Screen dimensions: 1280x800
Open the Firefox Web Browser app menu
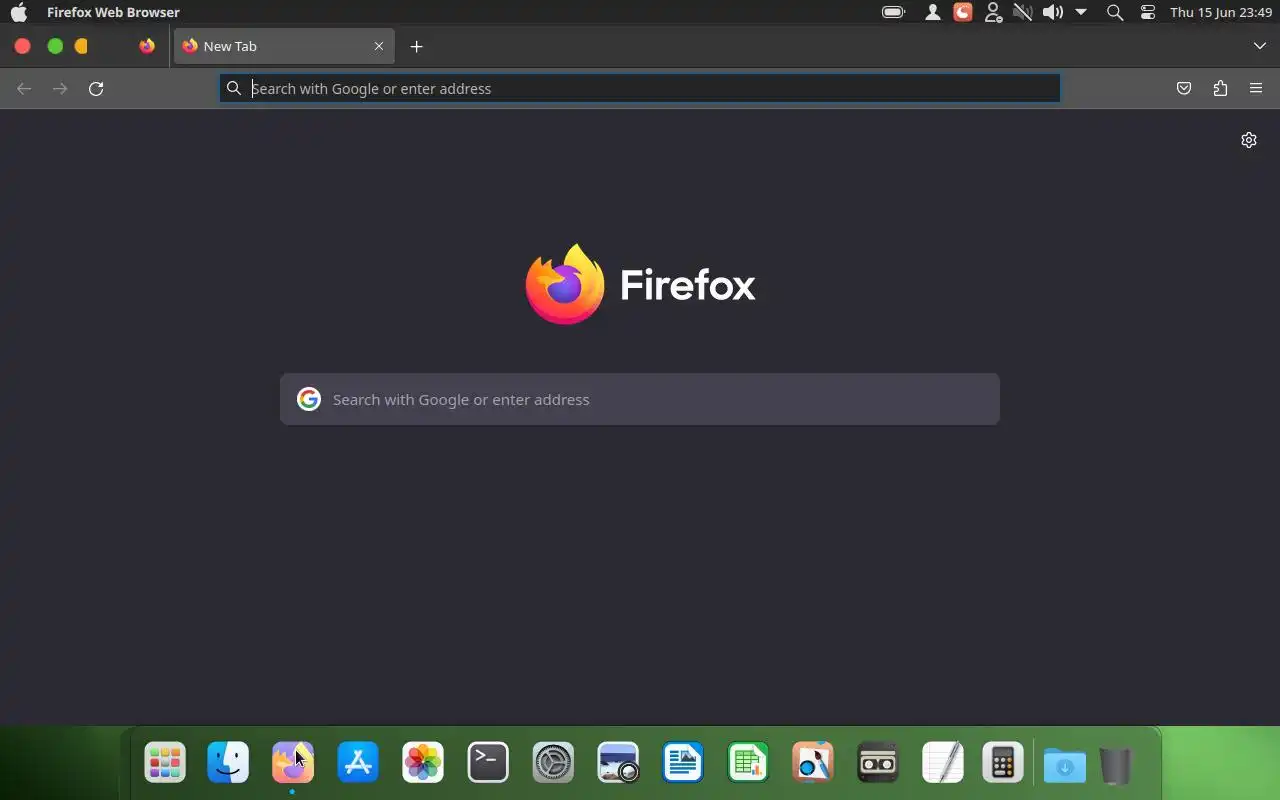click(113, 12)
